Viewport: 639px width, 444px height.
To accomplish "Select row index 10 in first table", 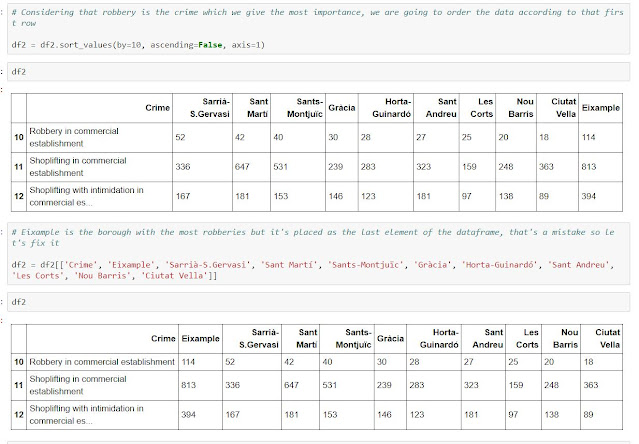I will click(x=19, y=137).
